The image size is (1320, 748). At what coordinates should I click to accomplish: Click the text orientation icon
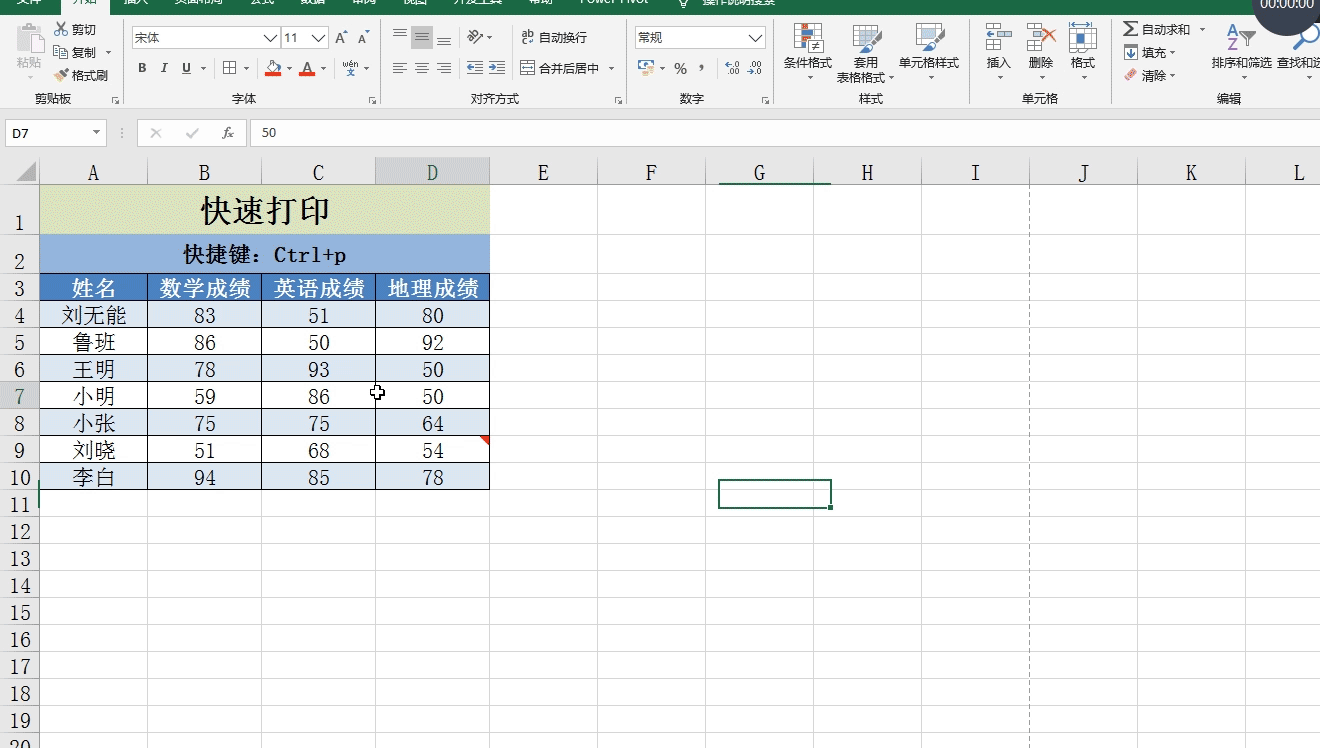(x=475, y=37)
